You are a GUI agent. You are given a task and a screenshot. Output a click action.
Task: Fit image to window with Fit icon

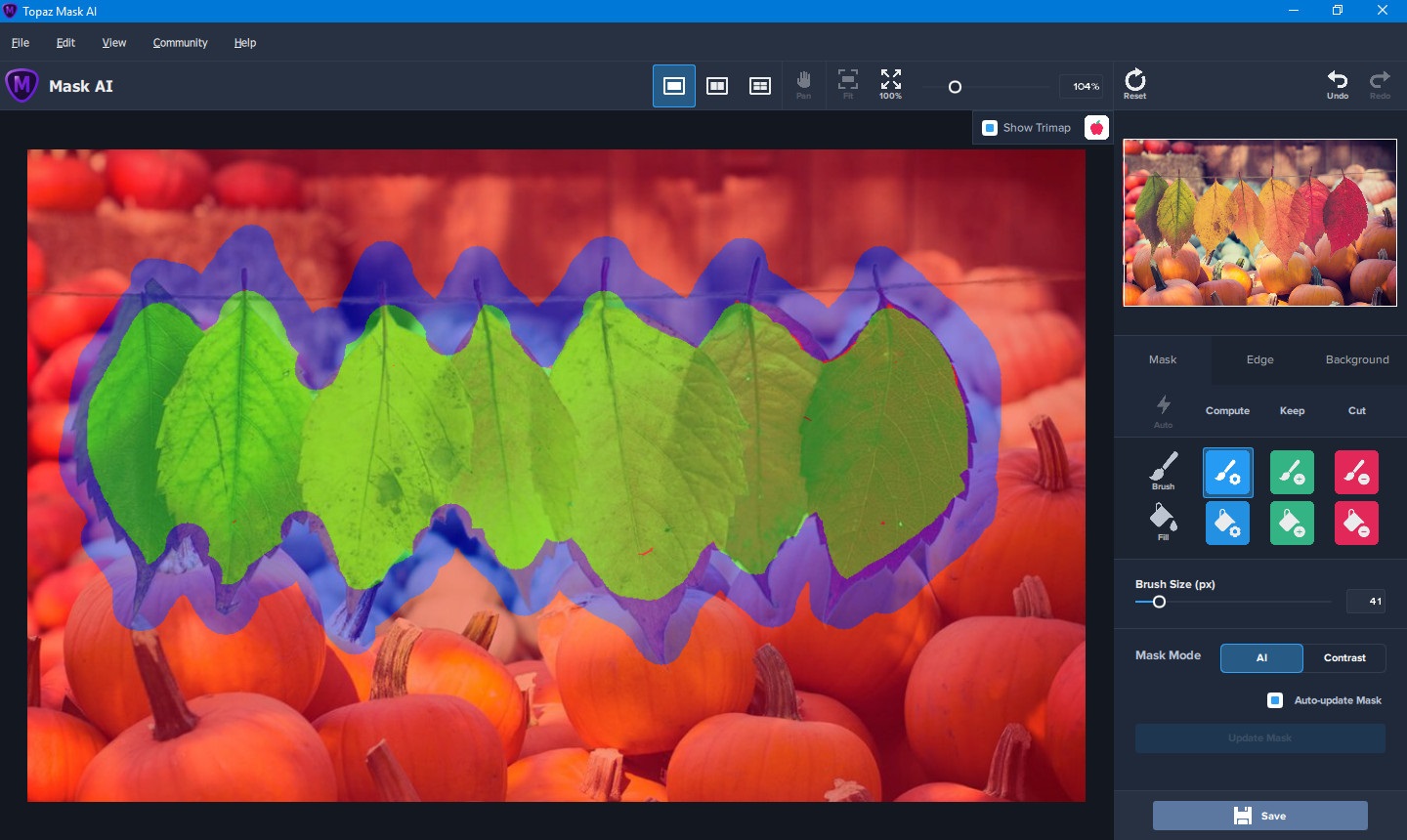click(848, 85)
